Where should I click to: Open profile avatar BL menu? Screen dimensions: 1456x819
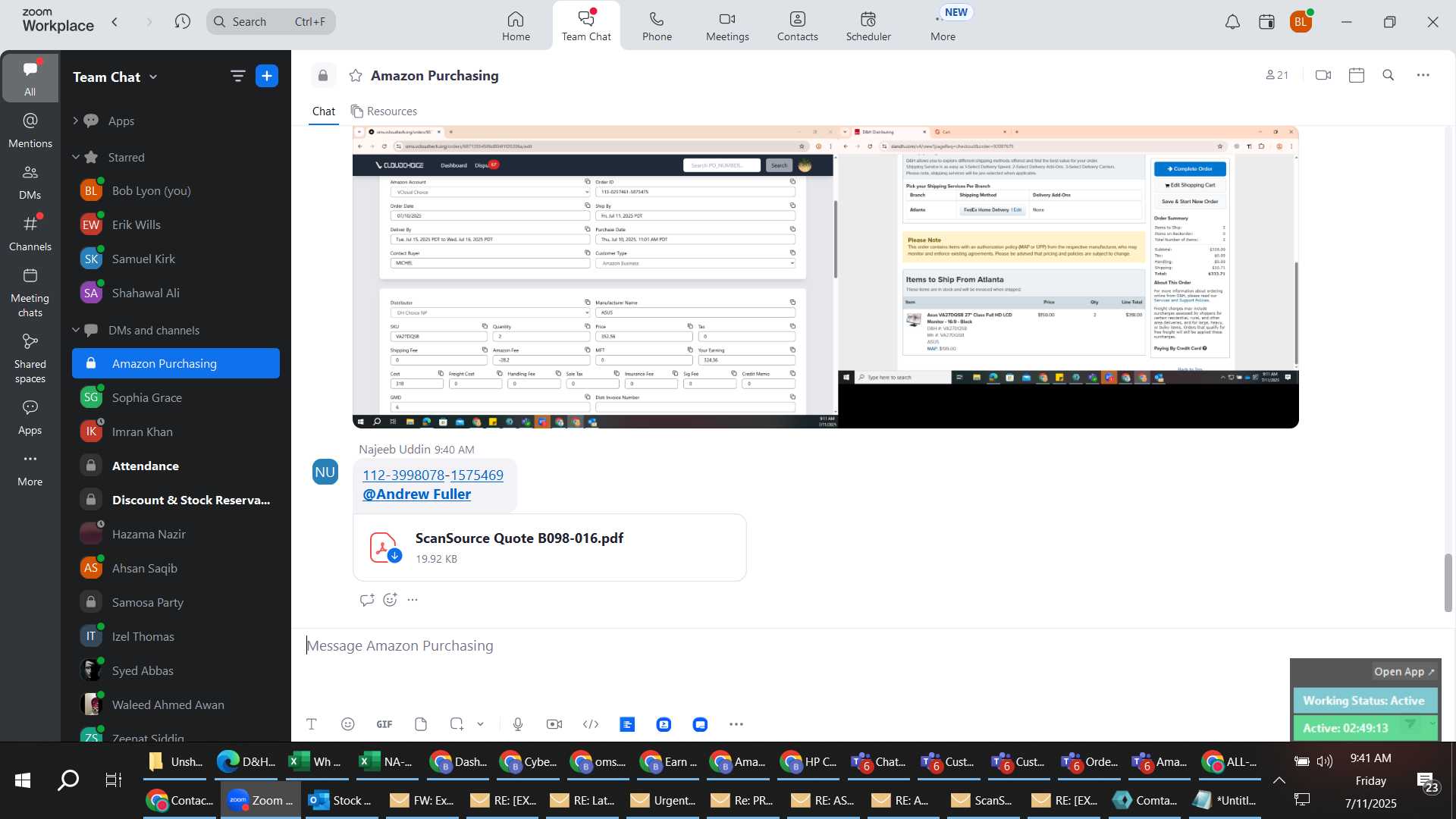(1301, 22)
